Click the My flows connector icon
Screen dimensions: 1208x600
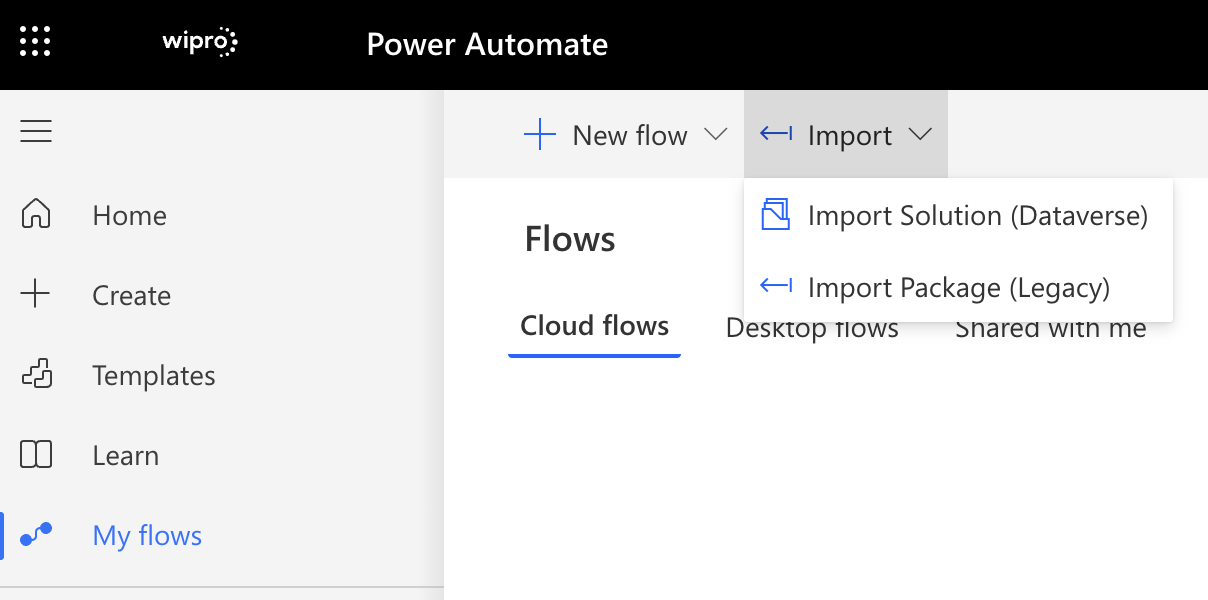36,535
